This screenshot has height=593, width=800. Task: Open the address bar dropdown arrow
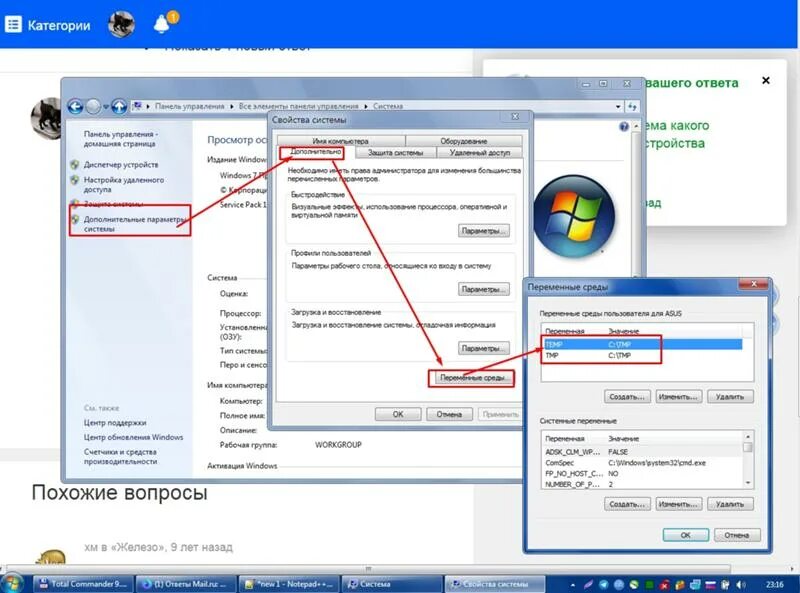pos(618,106)
